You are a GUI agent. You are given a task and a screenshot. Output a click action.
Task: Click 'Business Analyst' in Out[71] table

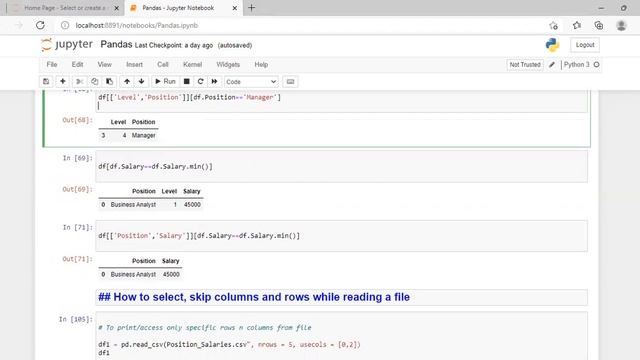(x=133, y=275)
